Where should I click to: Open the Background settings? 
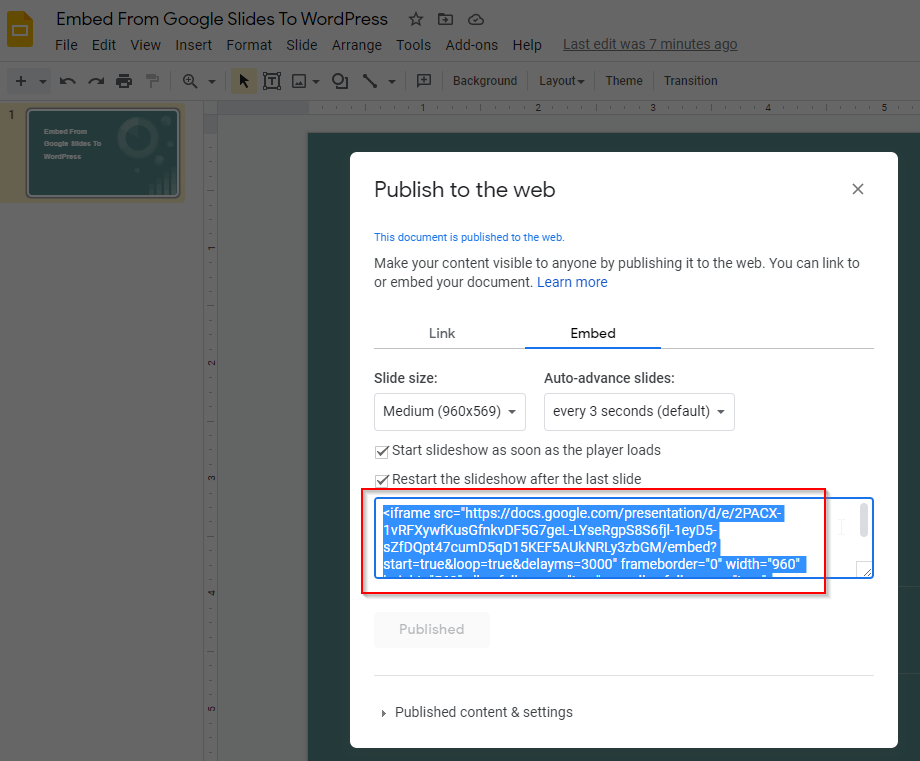click(x=485, y=81)
